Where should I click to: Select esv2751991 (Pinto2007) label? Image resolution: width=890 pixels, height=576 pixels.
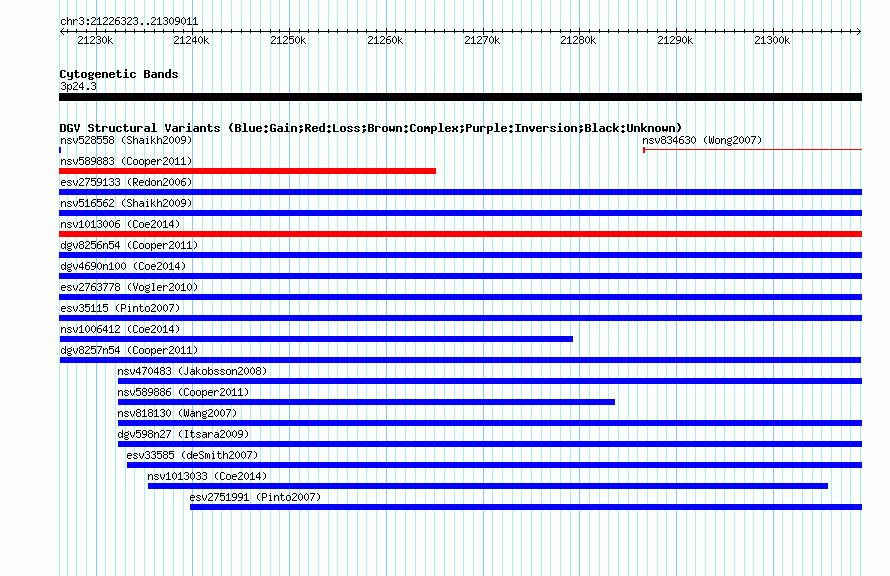(x=255, y=497)
